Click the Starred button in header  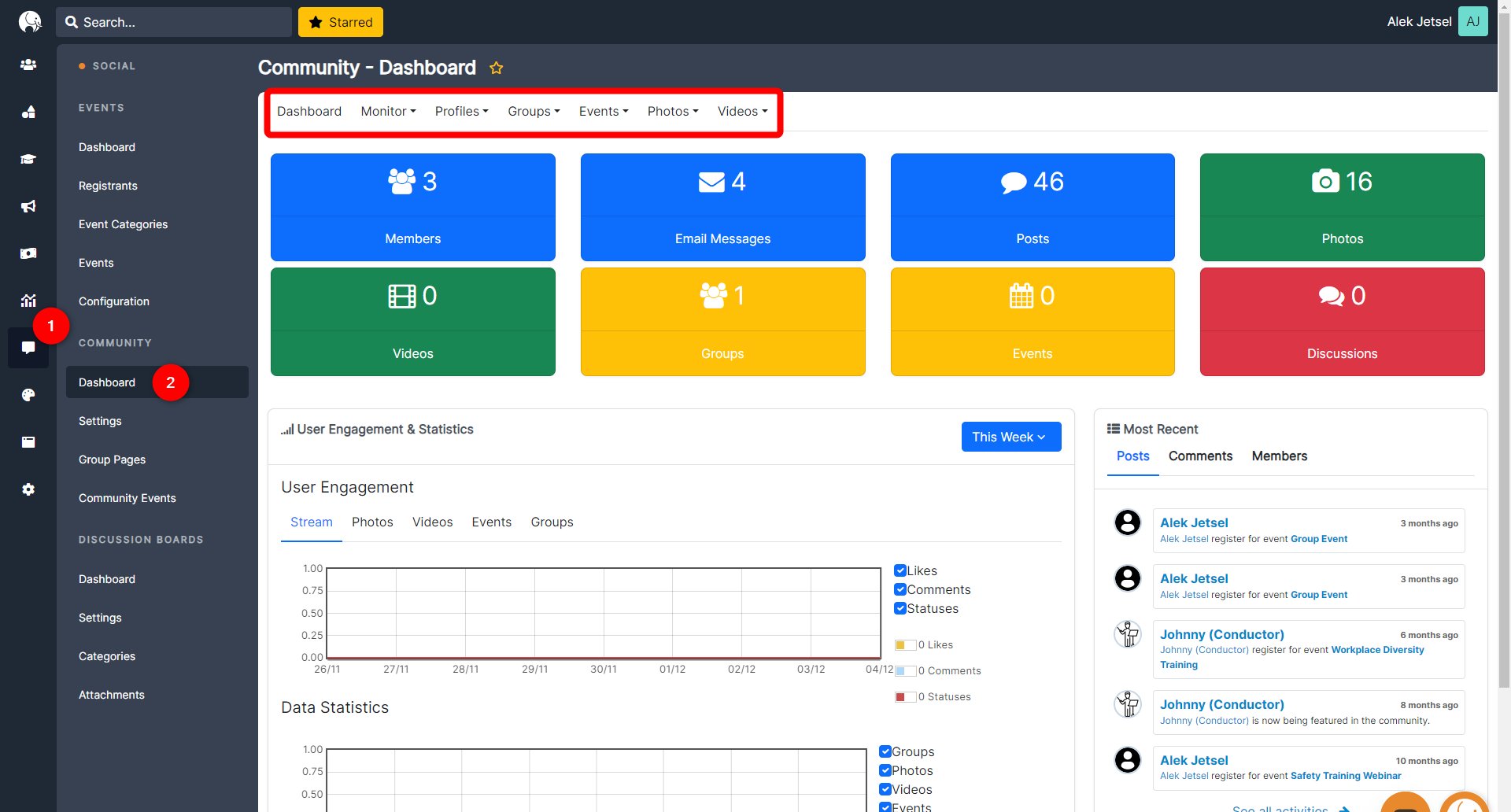[340, 22]
